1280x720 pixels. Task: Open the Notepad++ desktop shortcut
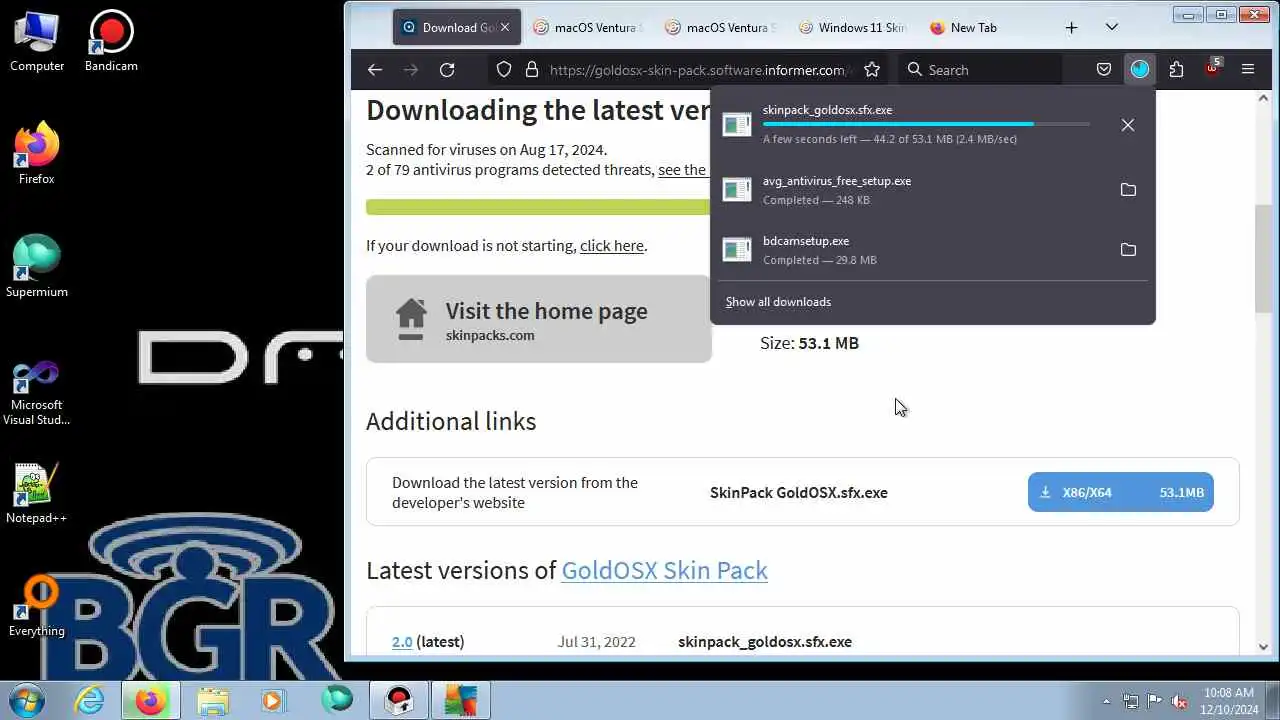click(x=37, y=493)
